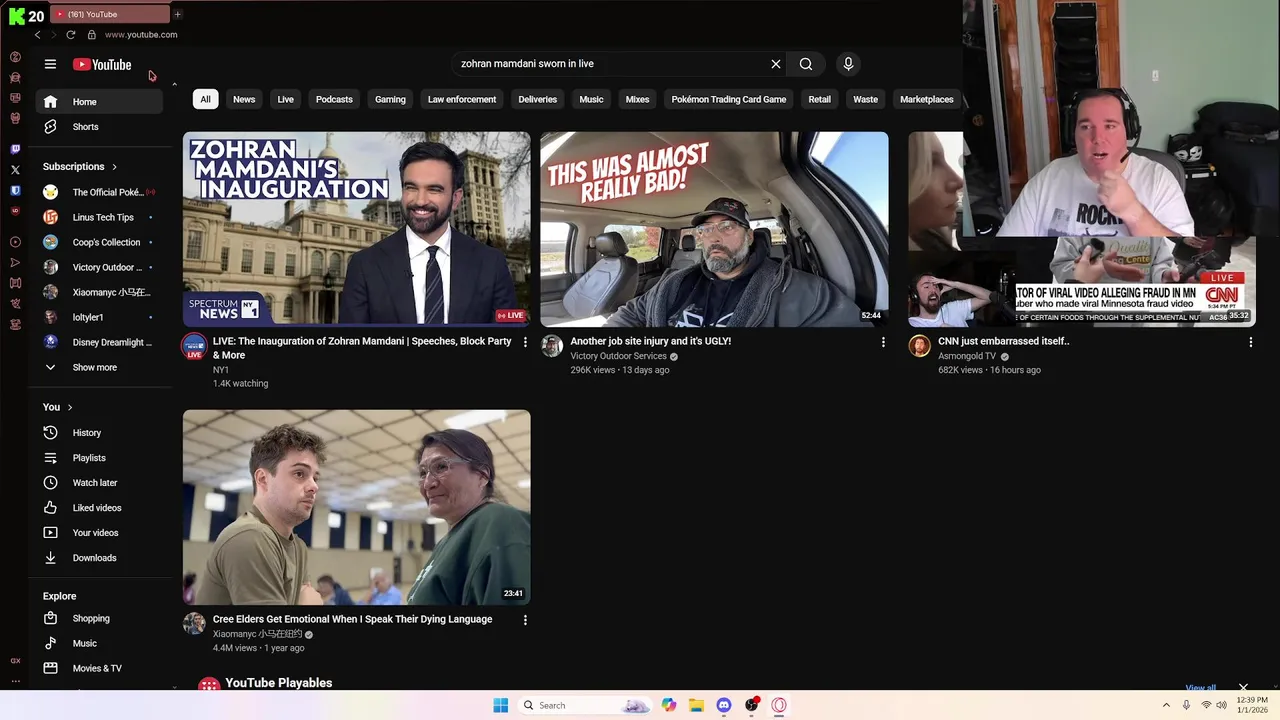Click the www.youtube.com address bar

[x=141, y=35]
